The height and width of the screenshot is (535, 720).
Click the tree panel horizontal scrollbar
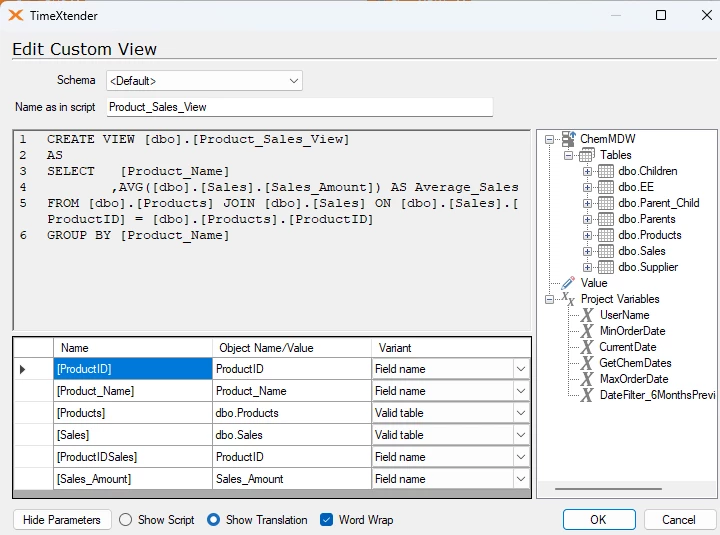tap(608, 489)
